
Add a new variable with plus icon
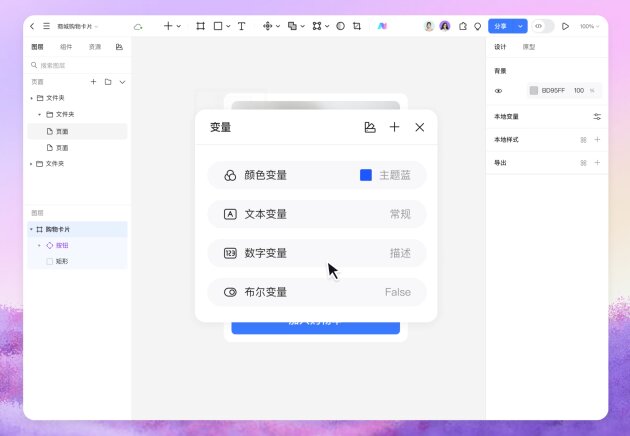point(395,127)
